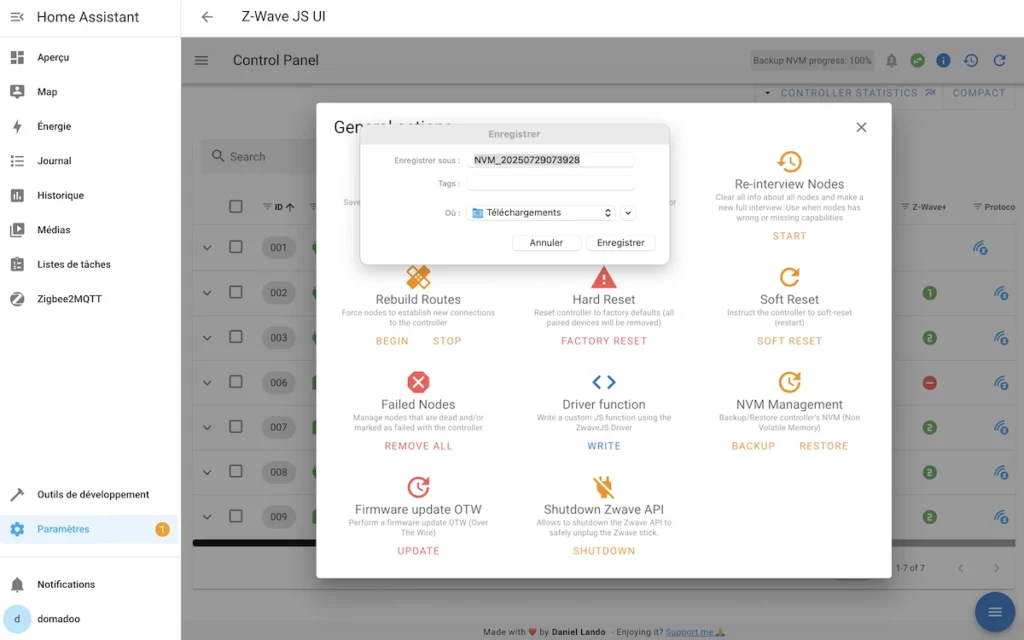Viewport: 1024px width, 640px height.
Task: Open the blue info icon
Action: pyautogui.click(x=943, y=61)
